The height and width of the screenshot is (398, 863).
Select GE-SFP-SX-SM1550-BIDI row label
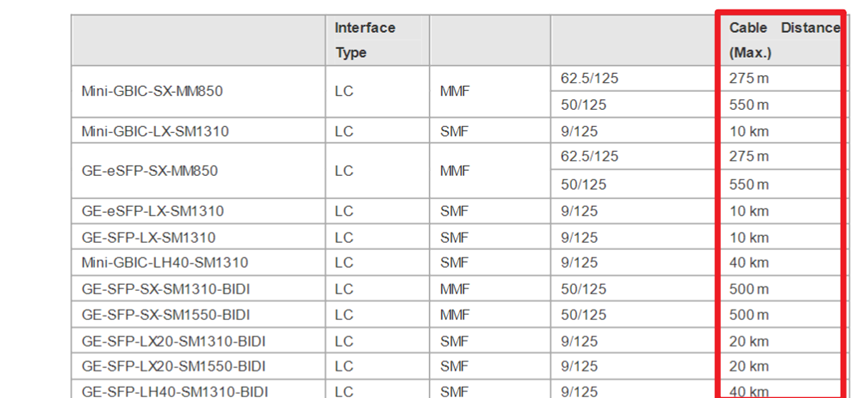click(166, 315)
